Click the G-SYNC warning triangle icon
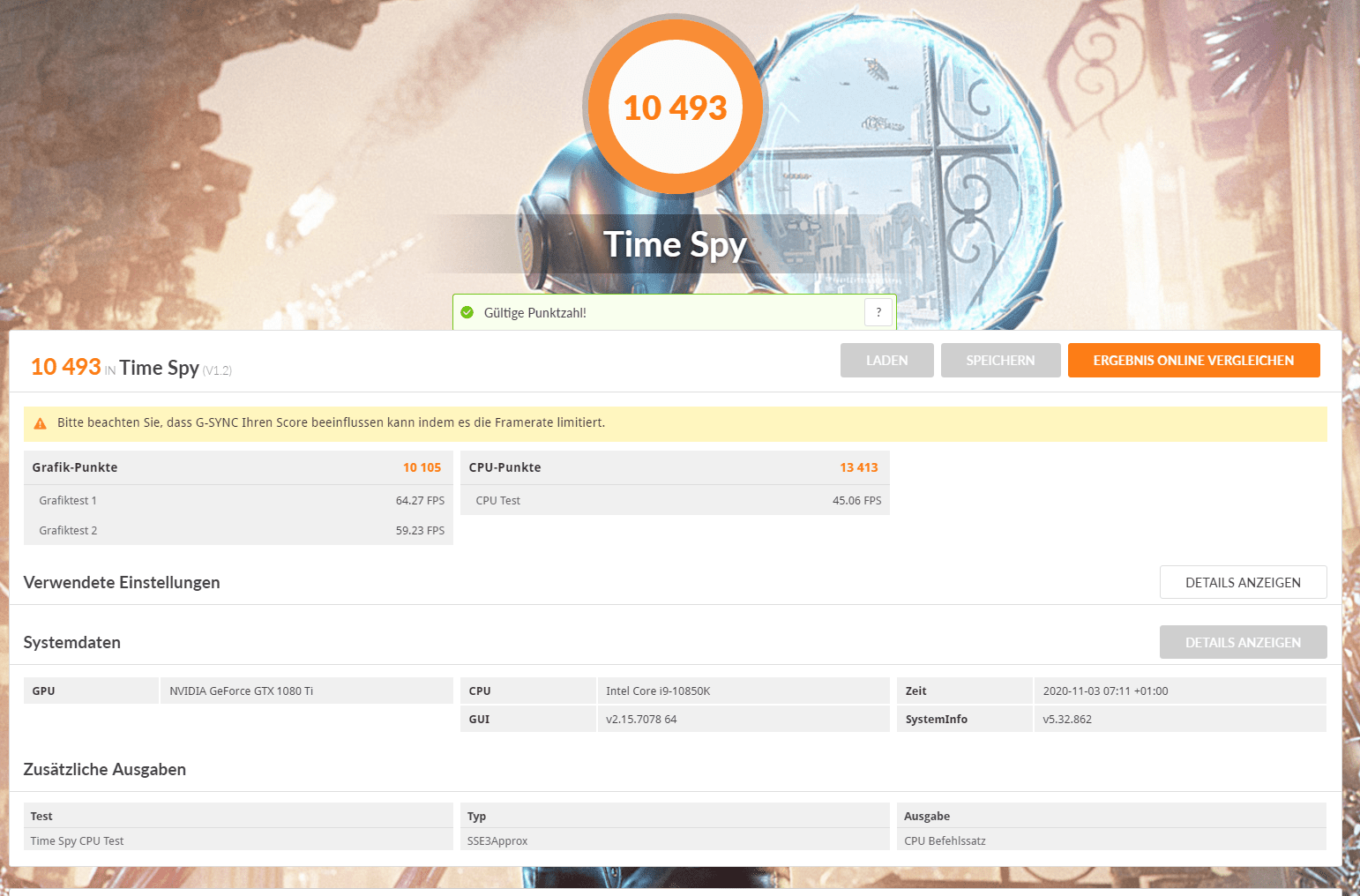 [x=40, y=423]
